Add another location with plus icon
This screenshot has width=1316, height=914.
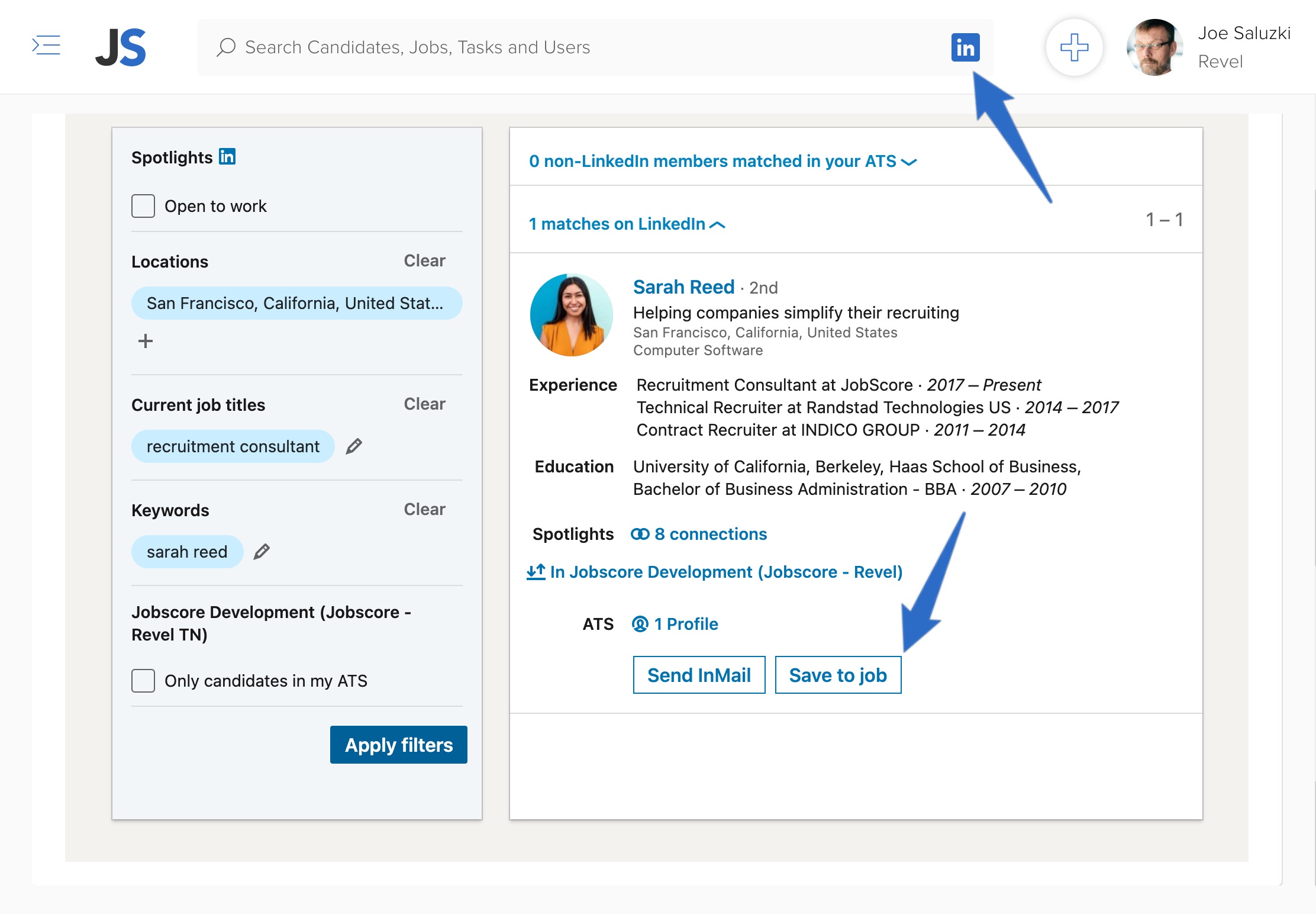pos(146,341)
